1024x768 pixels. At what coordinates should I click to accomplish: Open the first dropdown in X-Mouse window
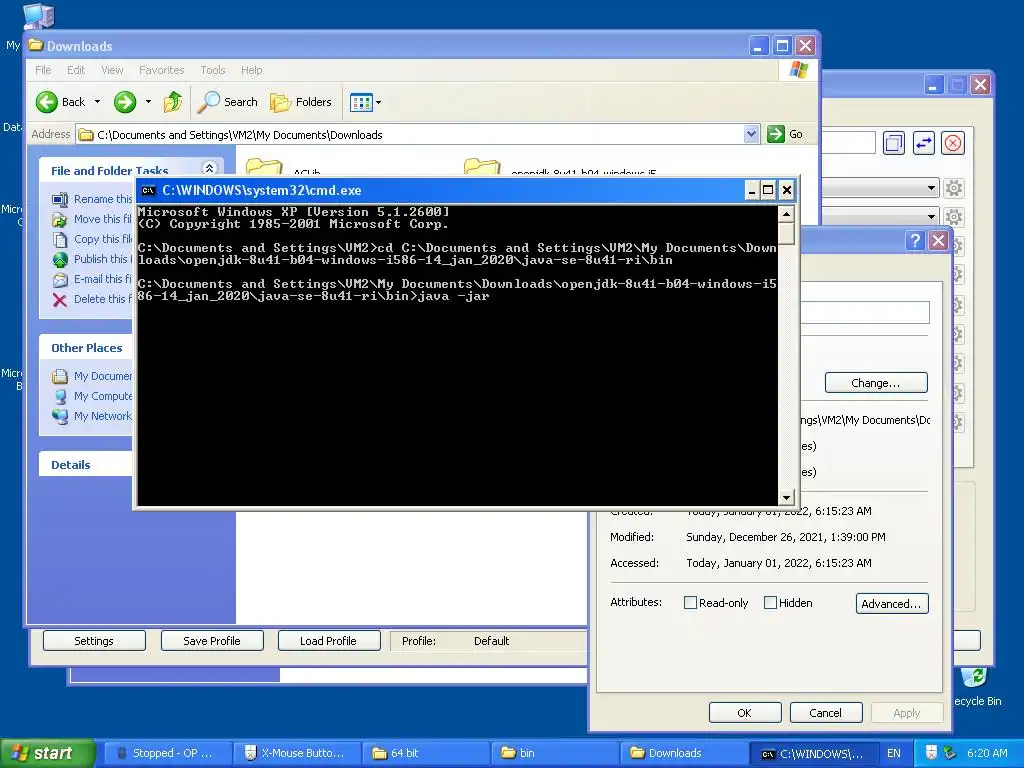931,188
